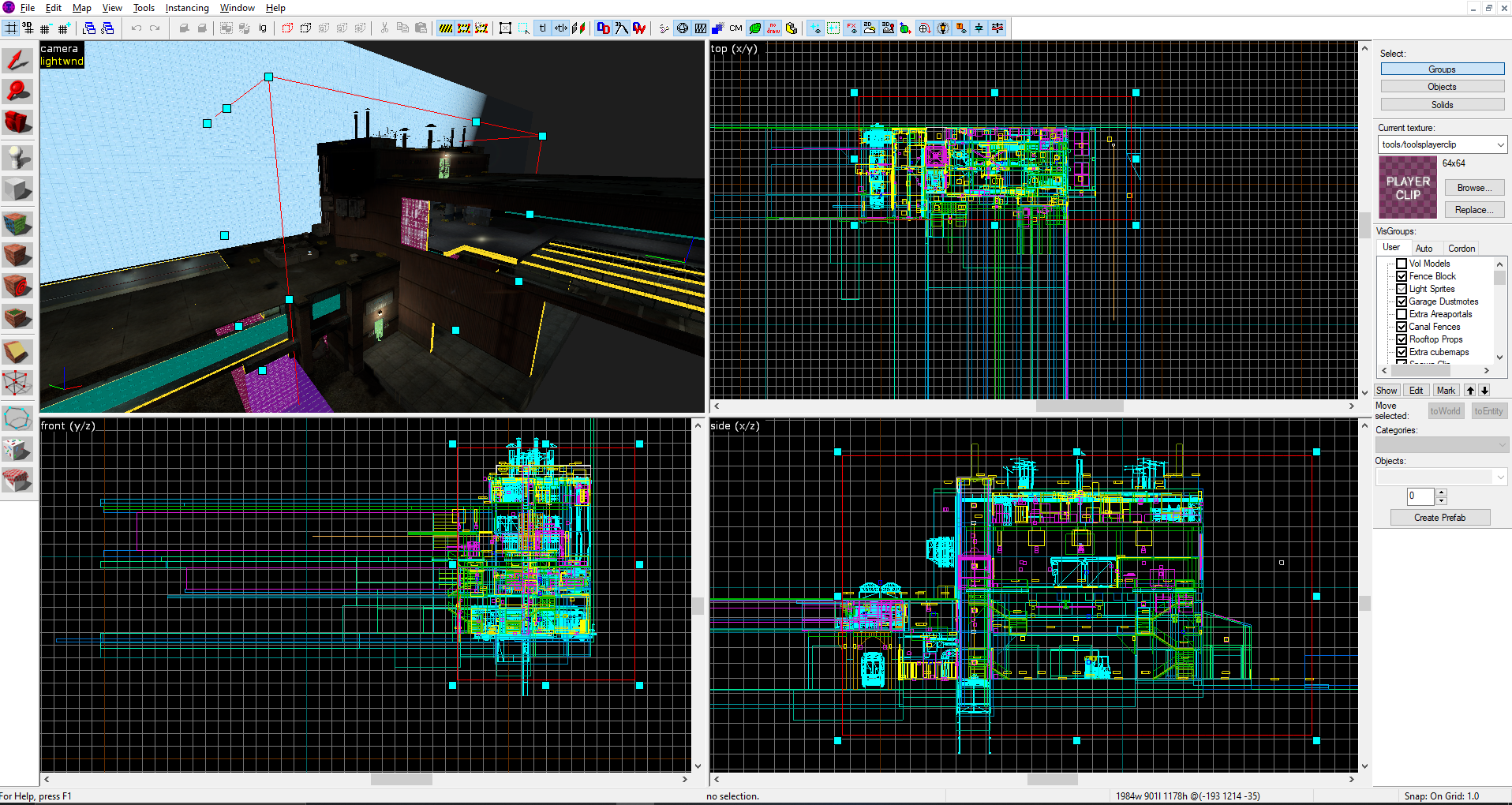Screen dimensions: 1512x805
Task: Click the visgroup list scroll-down arrow
Action: [x=1500, y=358]
